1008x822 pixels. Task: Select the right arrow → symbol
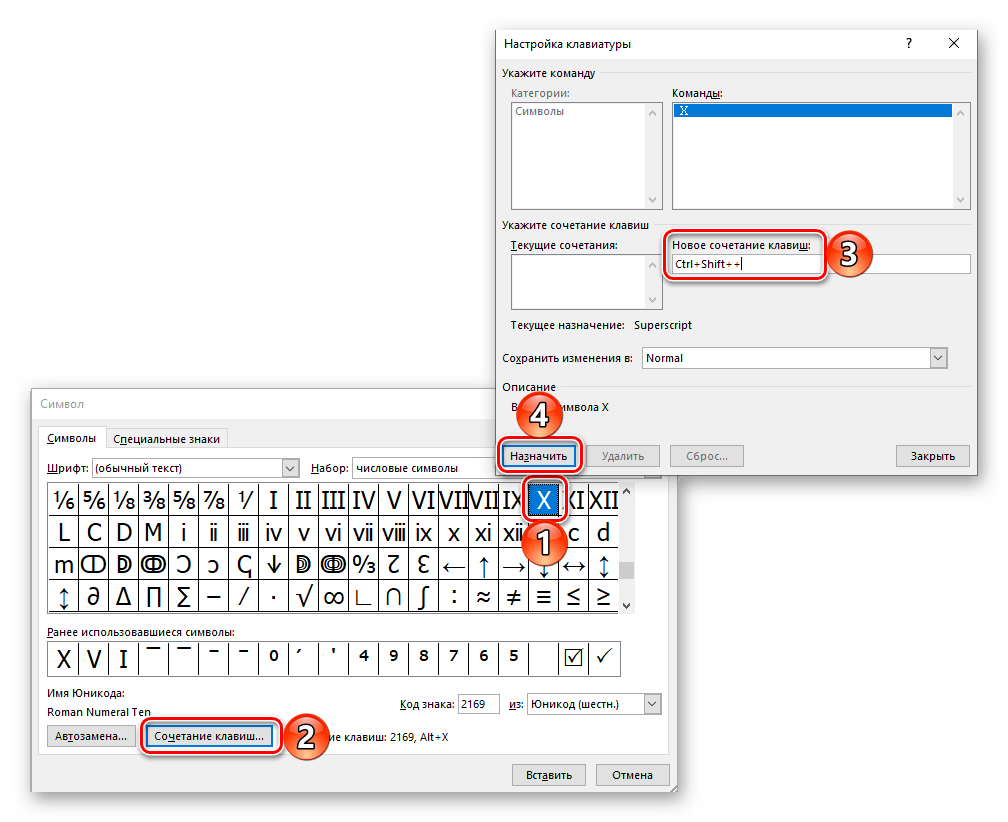(513, 566)
